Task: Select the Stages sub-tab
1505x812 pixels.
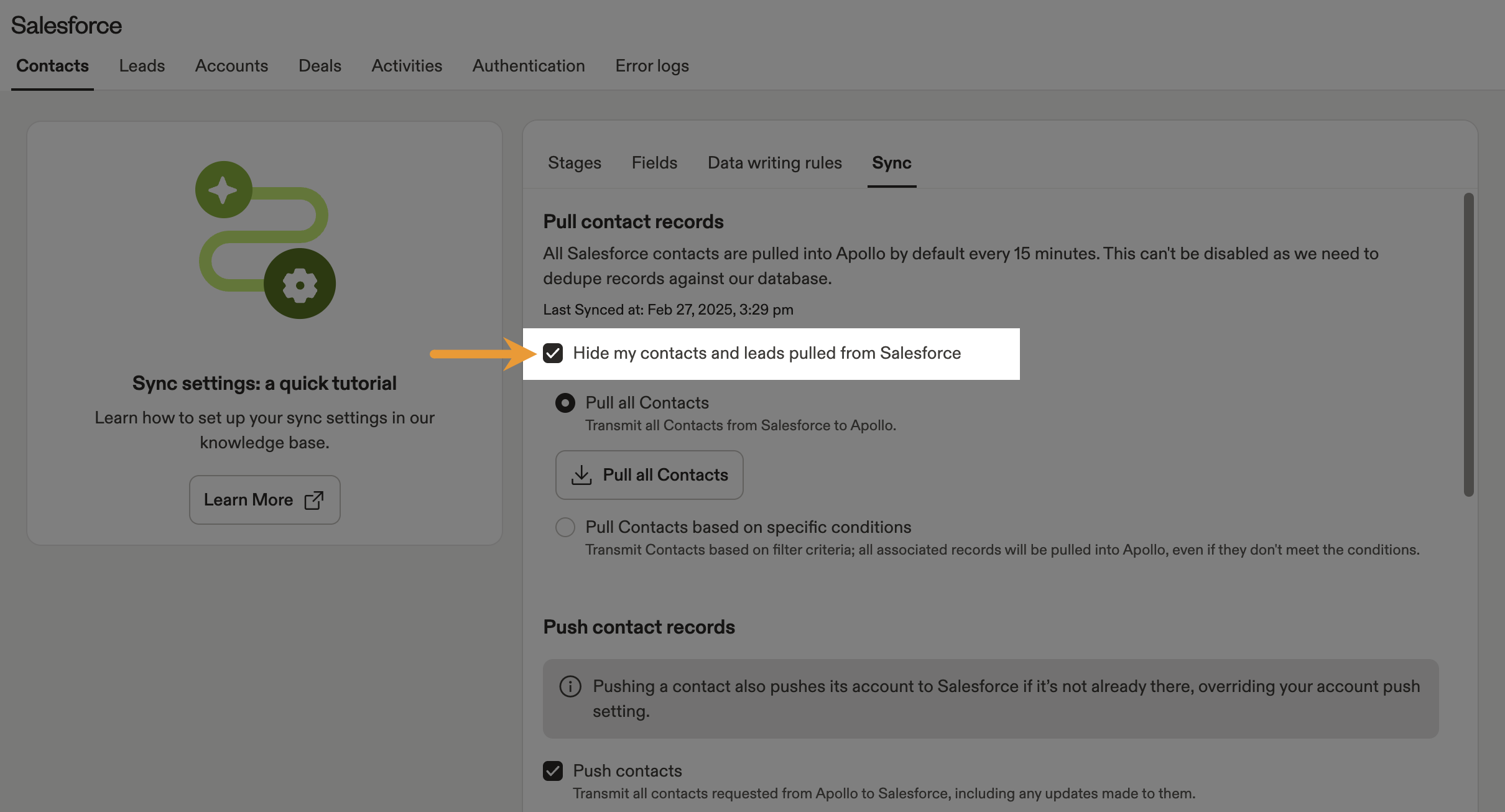Action: click(575, 162)
